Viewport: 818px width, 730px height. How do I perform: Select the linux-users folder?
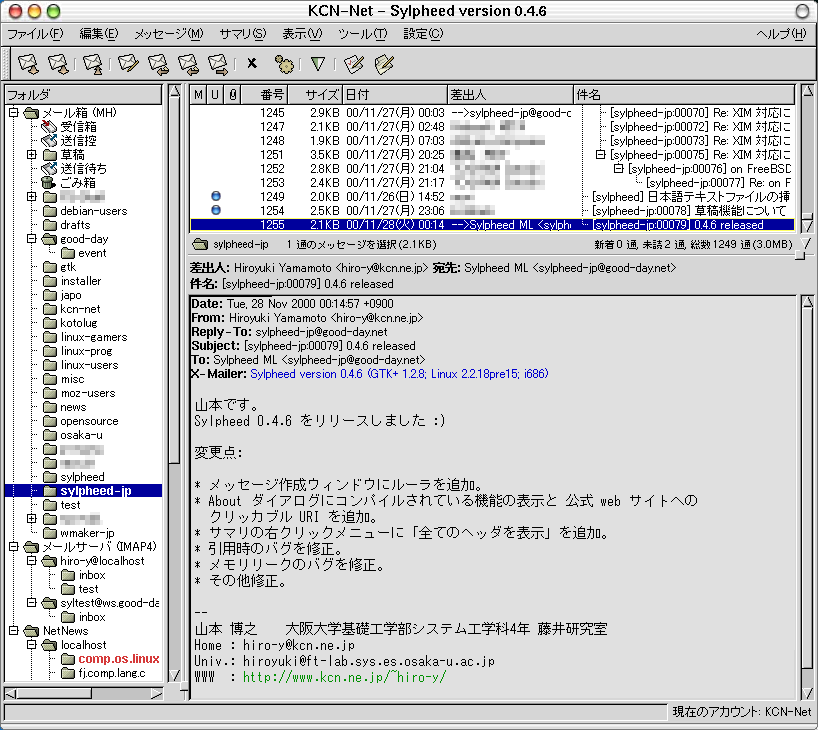tap(89, 365)
